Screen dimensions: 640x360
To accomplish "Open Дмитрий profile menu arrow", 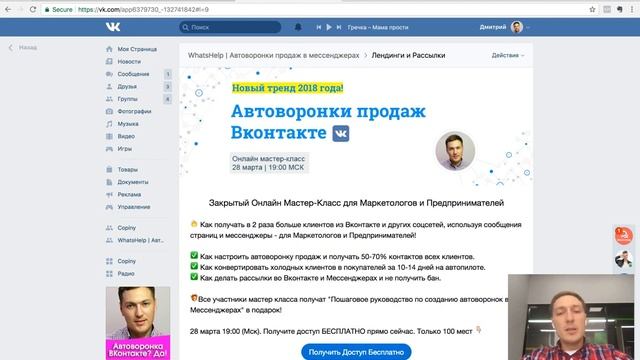I will 528,27.
